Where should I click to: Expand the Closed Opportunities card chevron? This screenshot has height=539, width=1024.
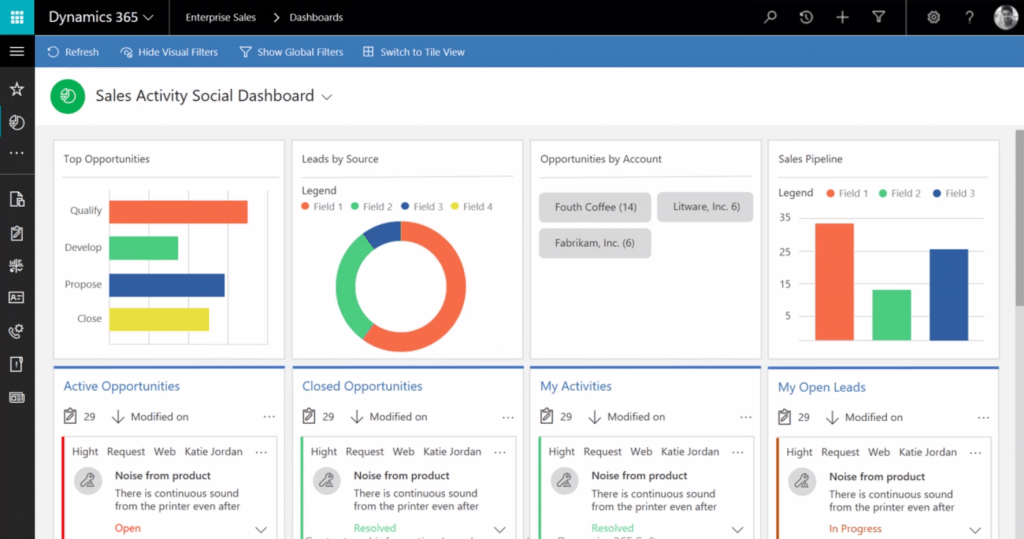(500, 529)
